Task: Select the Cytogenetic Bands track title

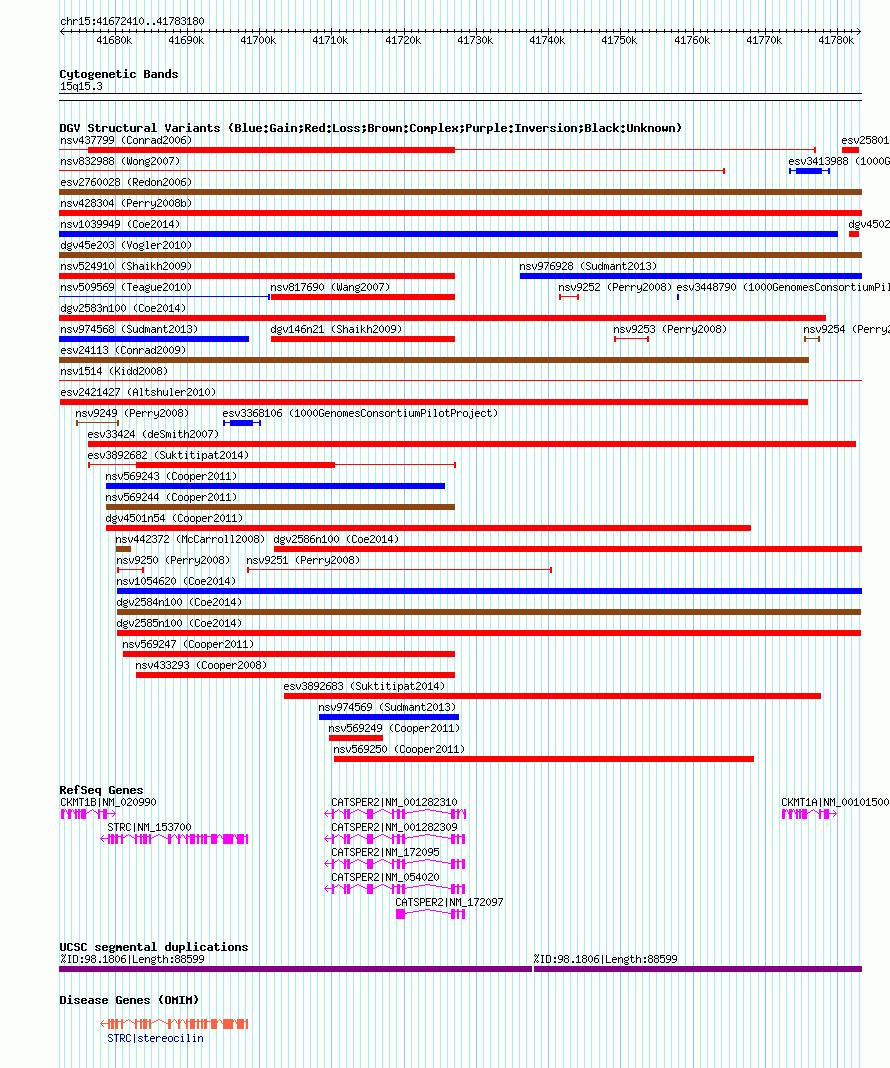Action: click(118, 74)
